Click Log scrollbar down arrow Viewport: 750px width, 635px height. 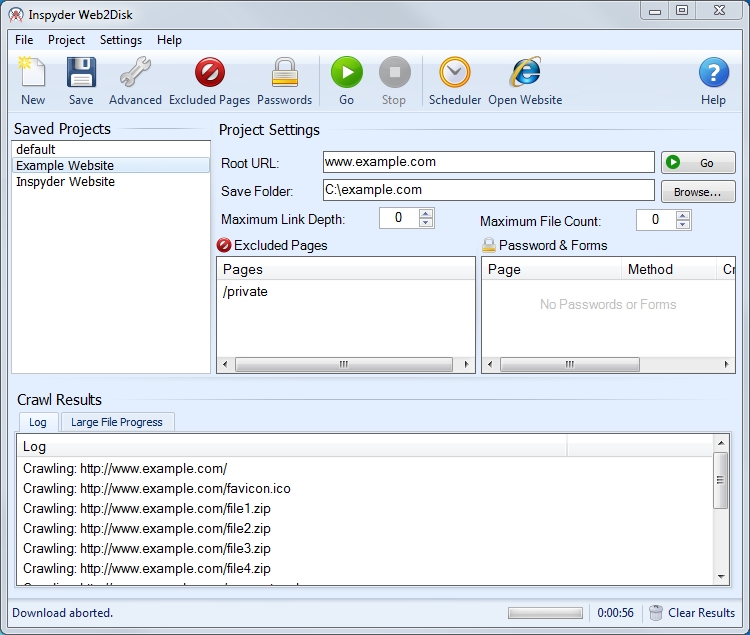721,577
